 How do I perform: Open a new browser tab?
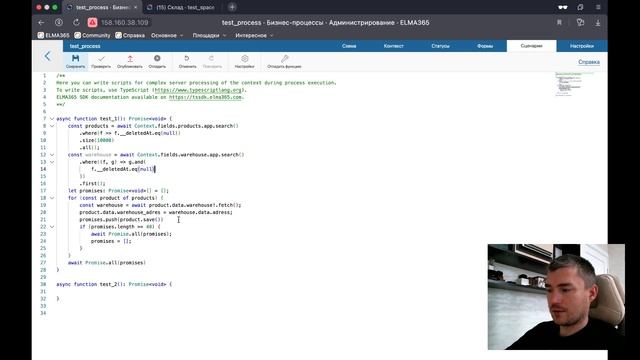pos(232,7)
